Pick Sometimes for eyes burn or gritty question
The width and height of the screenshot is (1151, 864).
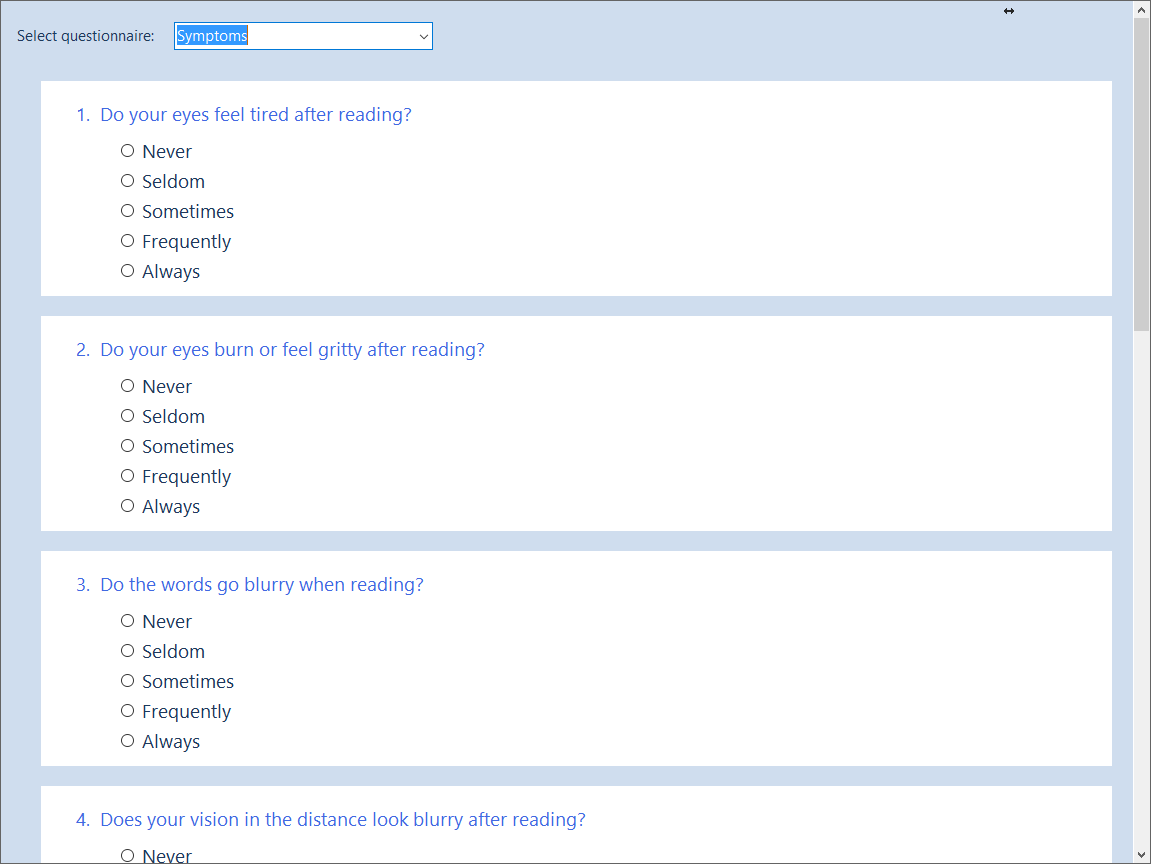click(127, 446)
